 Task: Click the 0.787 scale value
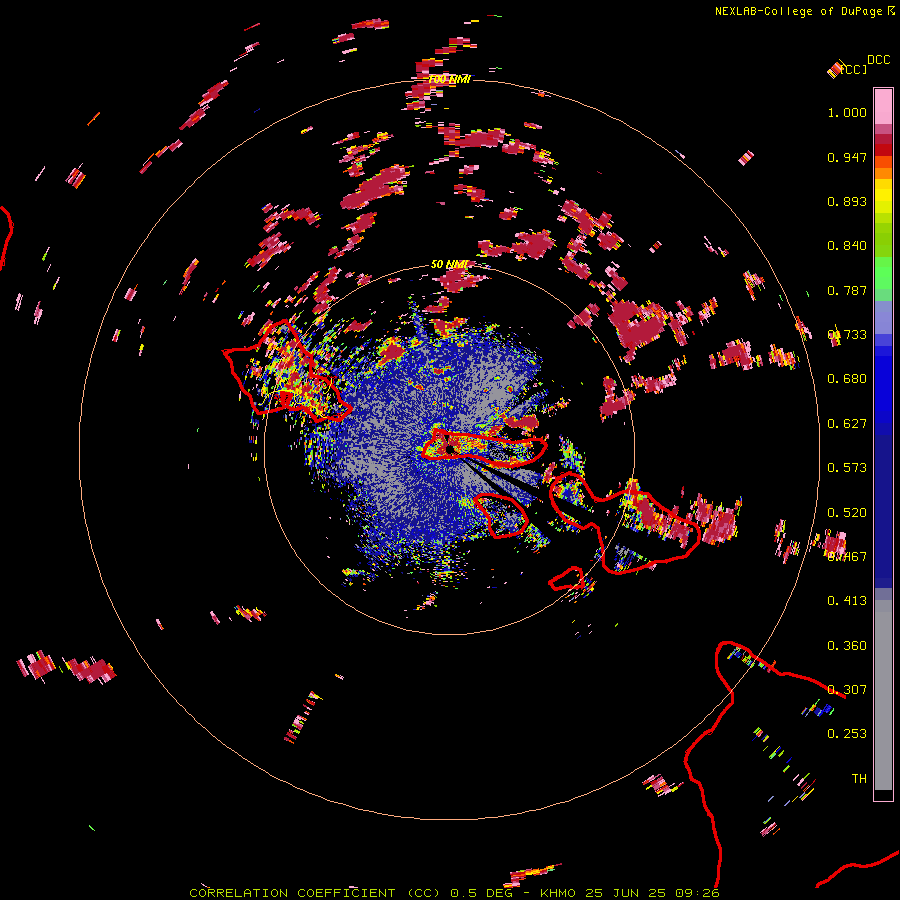coord(847,290)
